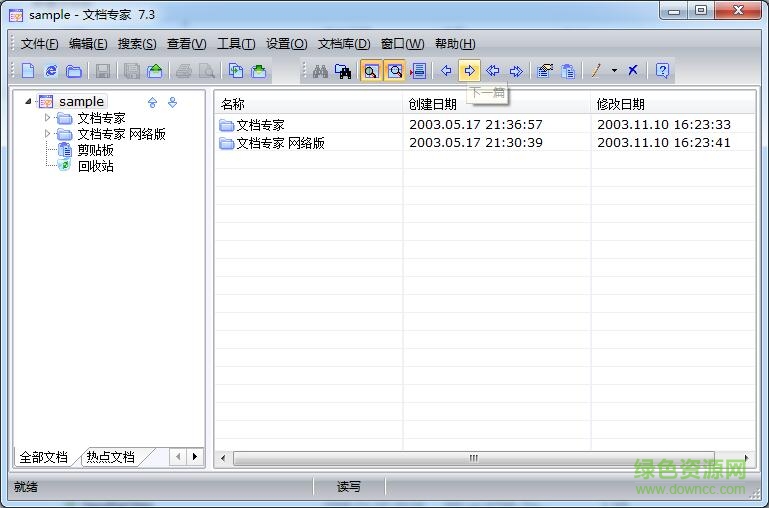The height and width of the screenshot is (508, 769).
Task: Toggle the second highlighted magnifier toolbar button
Action: tap(395, 71)
